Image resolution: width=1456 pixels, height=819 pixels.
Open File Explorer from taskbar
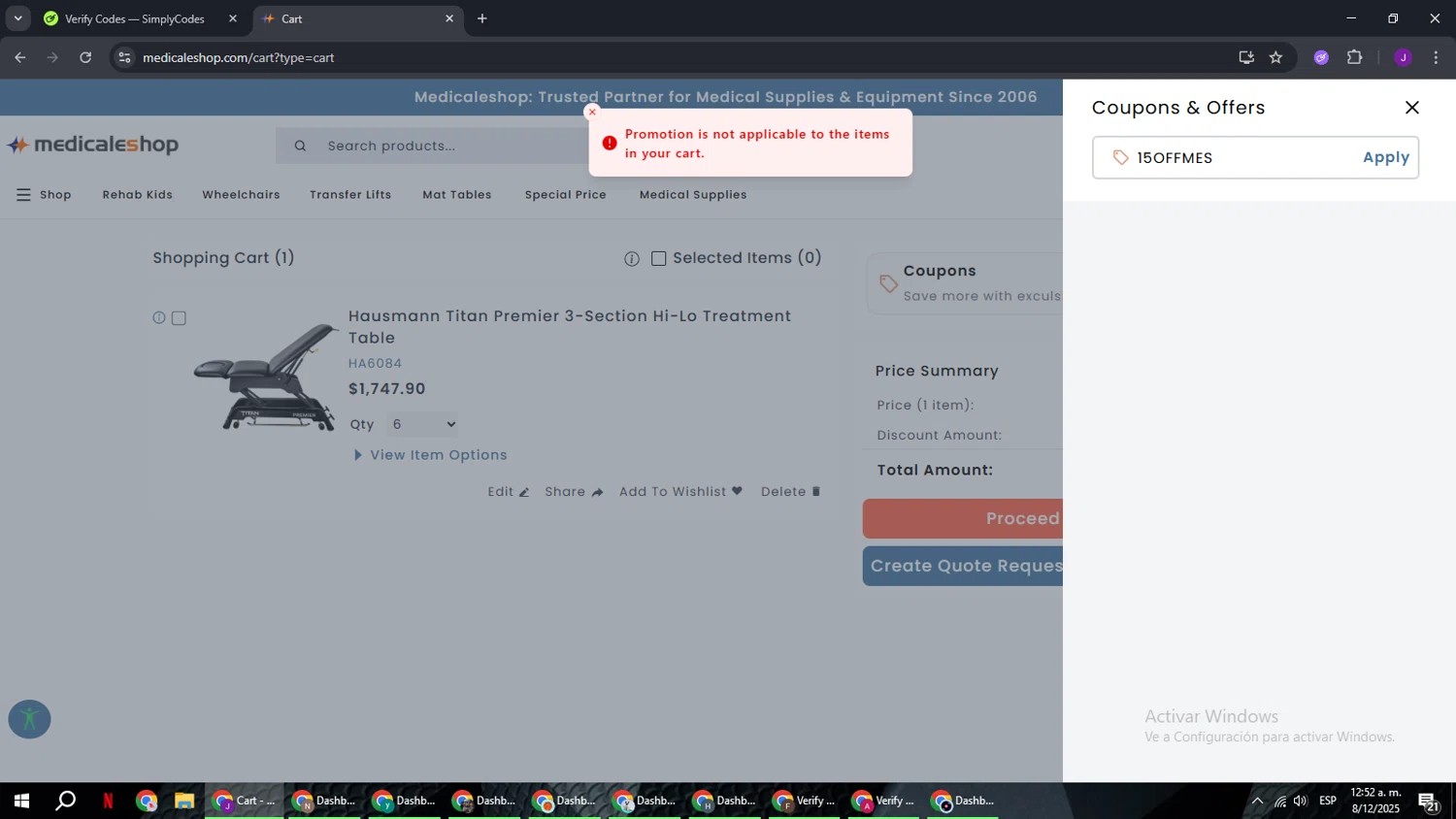point(184,801)
